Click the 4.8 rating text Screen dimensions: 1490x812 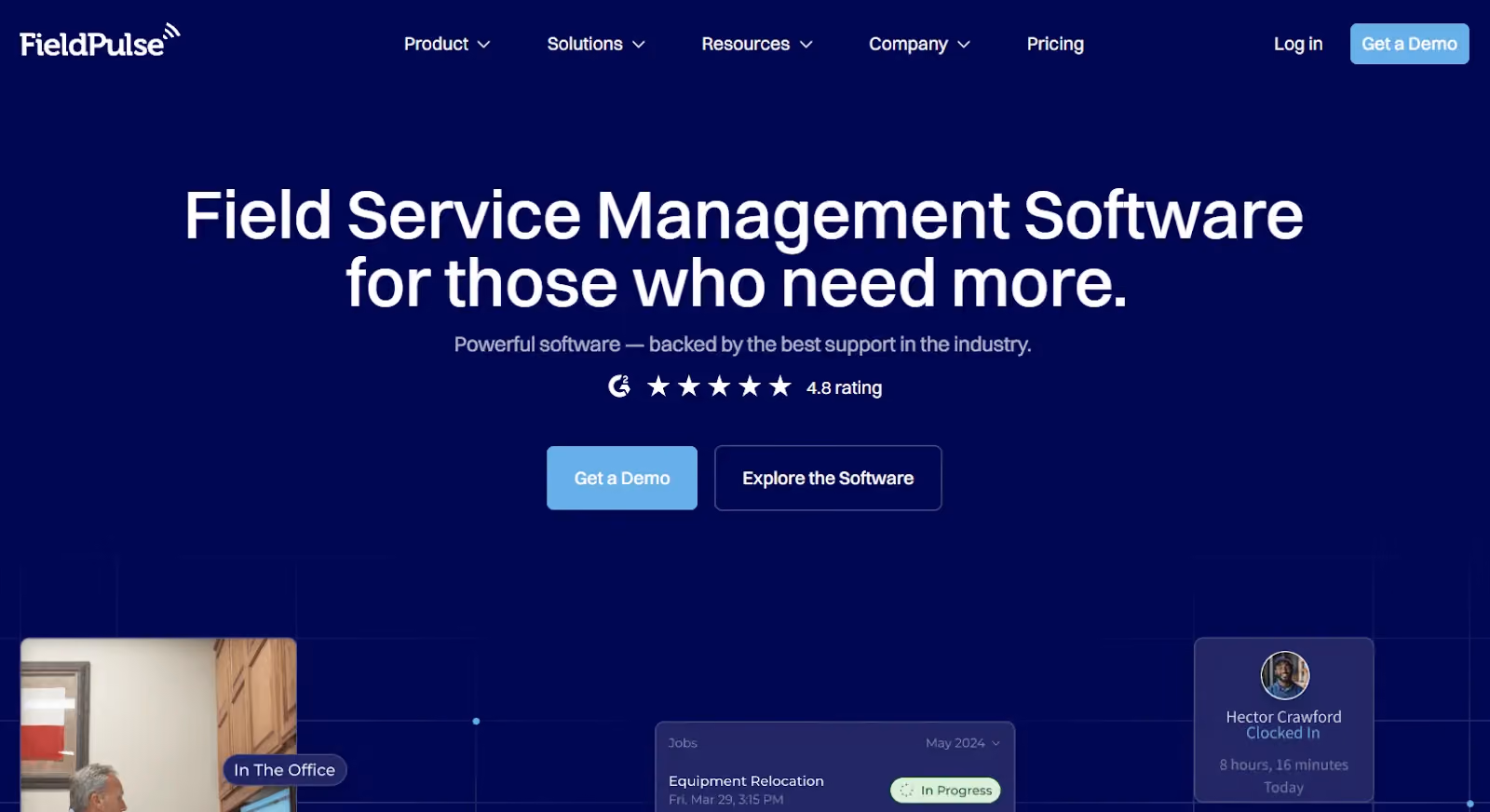844,387
